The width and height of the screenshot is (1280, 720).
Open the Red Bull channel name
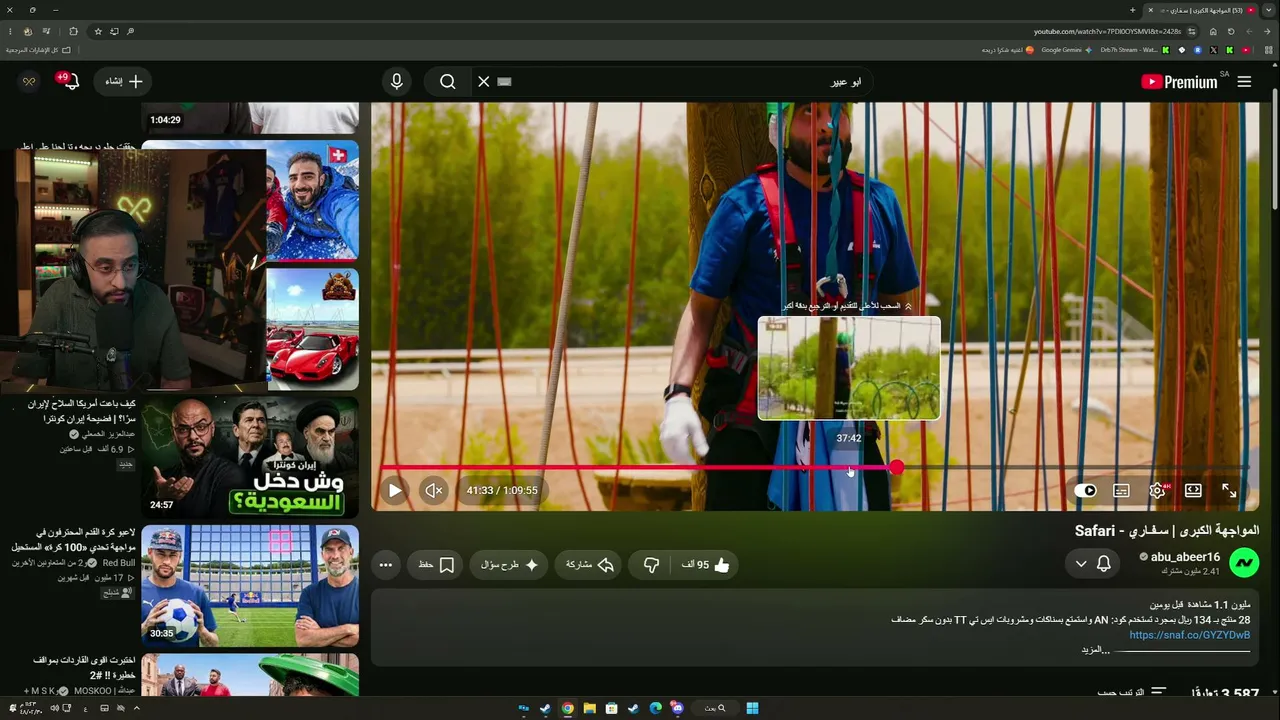(x=119, y=564)
